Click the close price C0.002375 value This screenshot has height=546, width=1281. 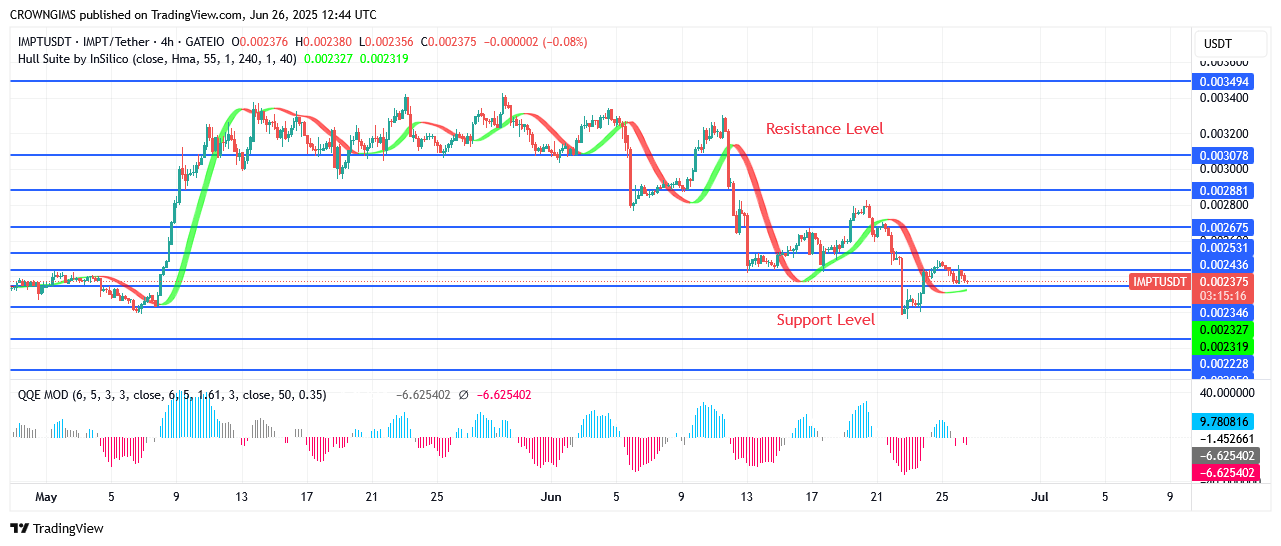pos(448,42)
